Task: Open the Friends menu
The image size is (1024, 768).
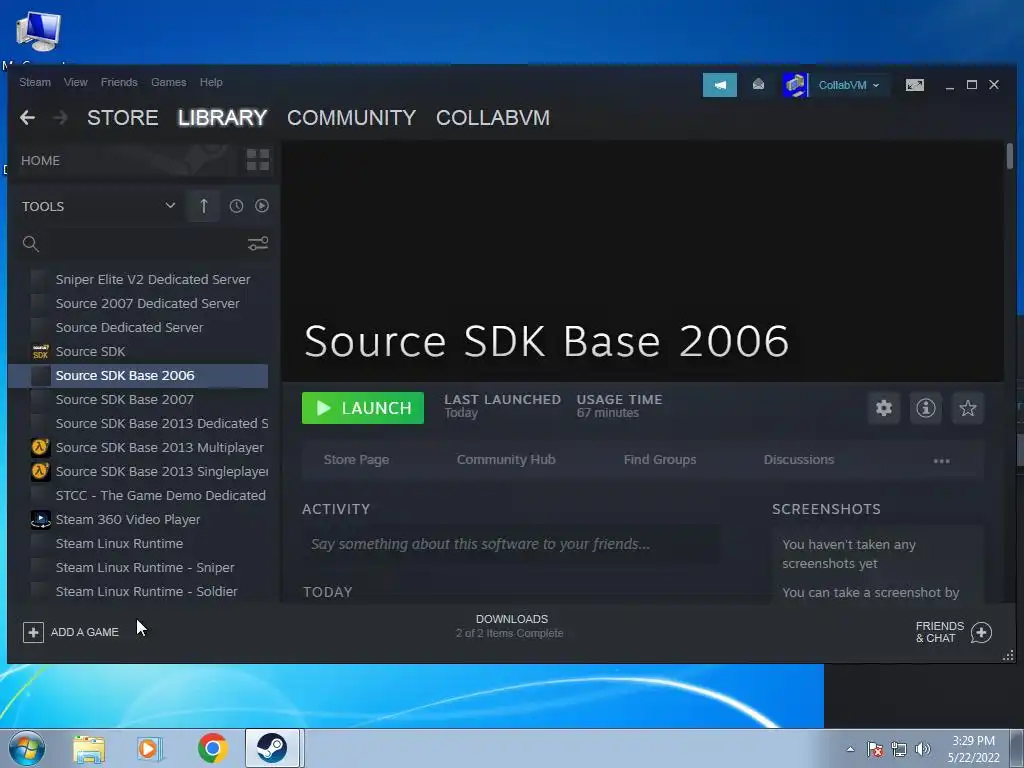Action: pos(119,82)
